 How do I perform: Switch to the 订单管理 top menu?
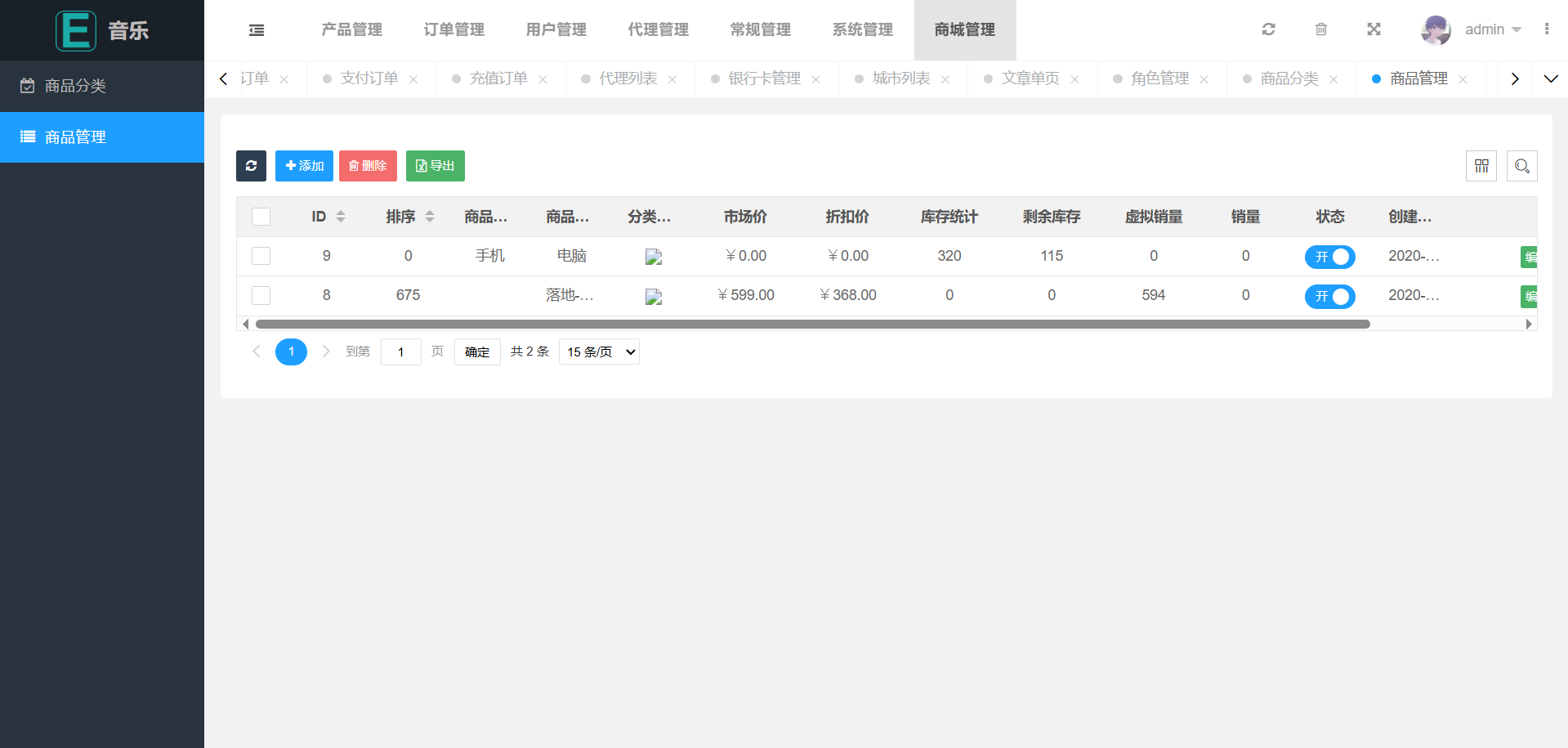453,29
